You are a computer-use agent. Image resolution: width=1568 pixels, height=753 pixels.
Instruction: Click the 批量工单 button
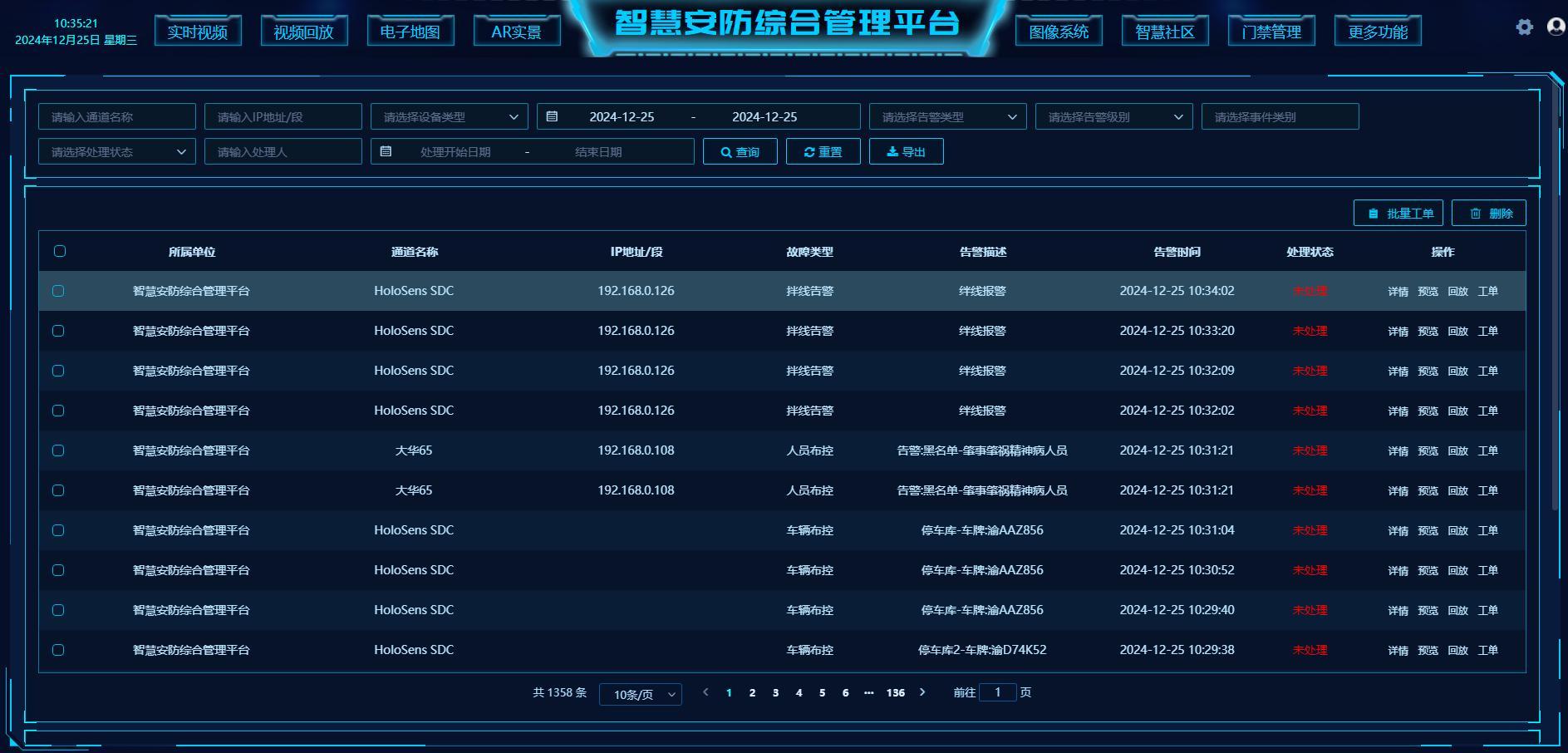coord(1398,213)
